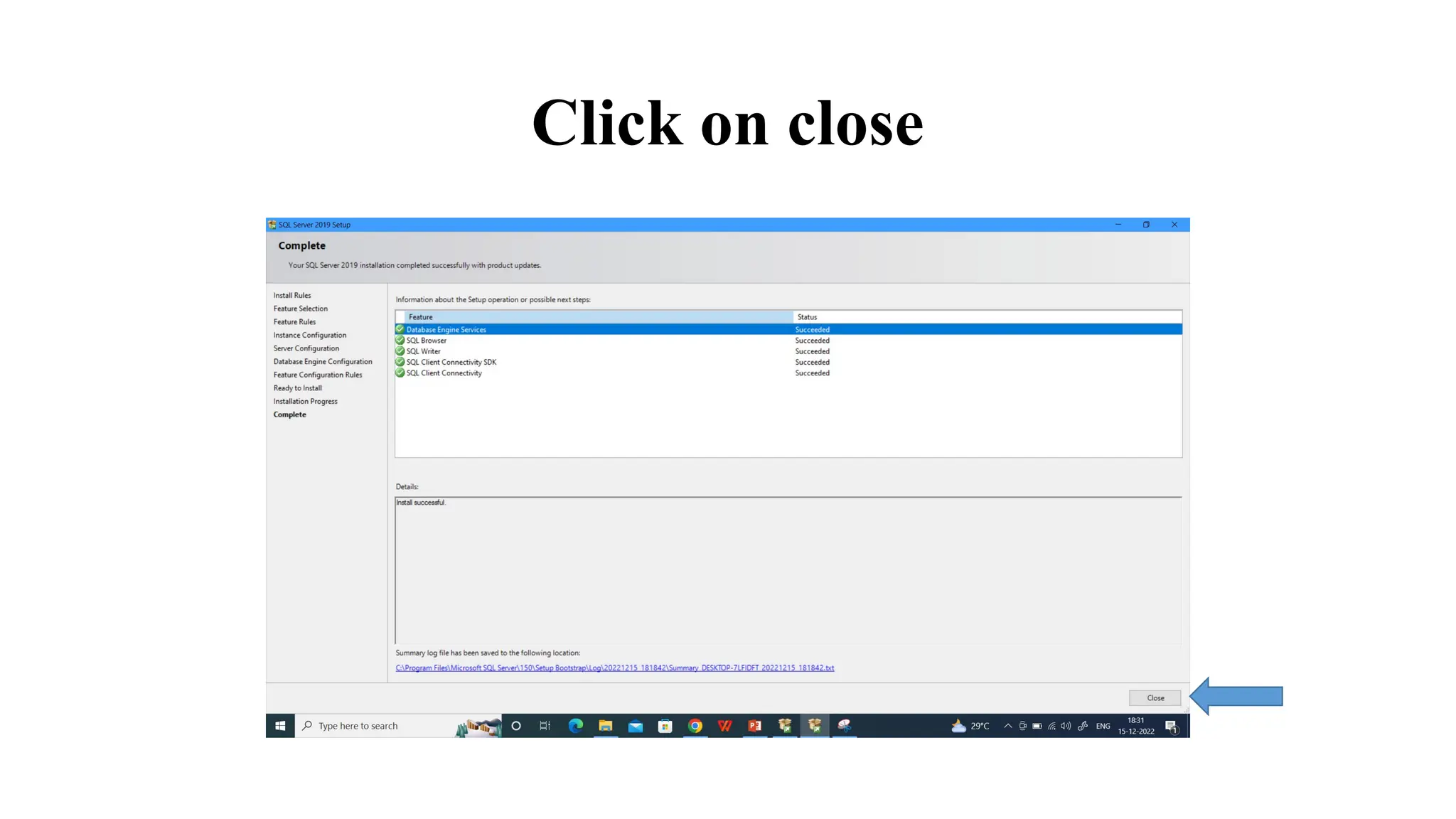Open the Wi-Fi network tray icon
Viewport: 1456px width, 819px height.
click(1051, 726)
